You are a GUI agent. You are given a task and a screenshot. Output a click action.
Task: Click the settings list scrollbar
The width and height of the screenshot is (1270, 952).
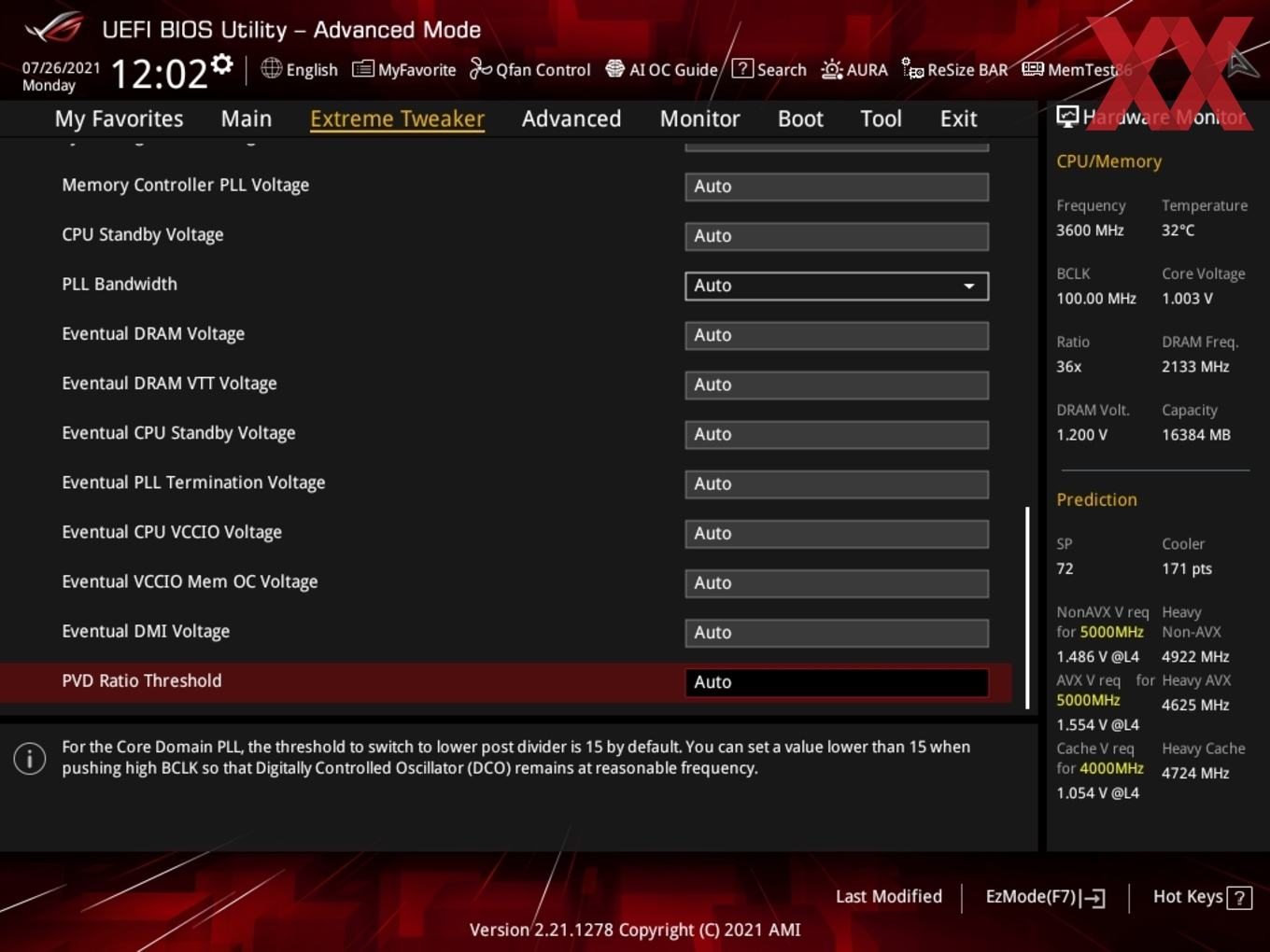point(1027,608)
